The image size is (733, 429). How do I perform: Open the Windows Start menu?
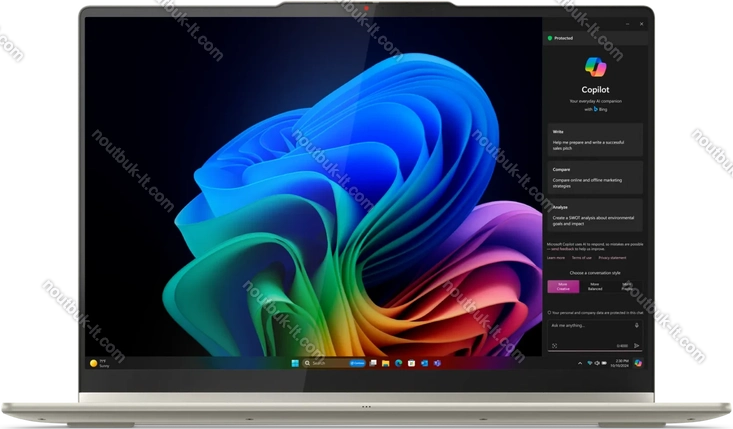tap(295, 363)
